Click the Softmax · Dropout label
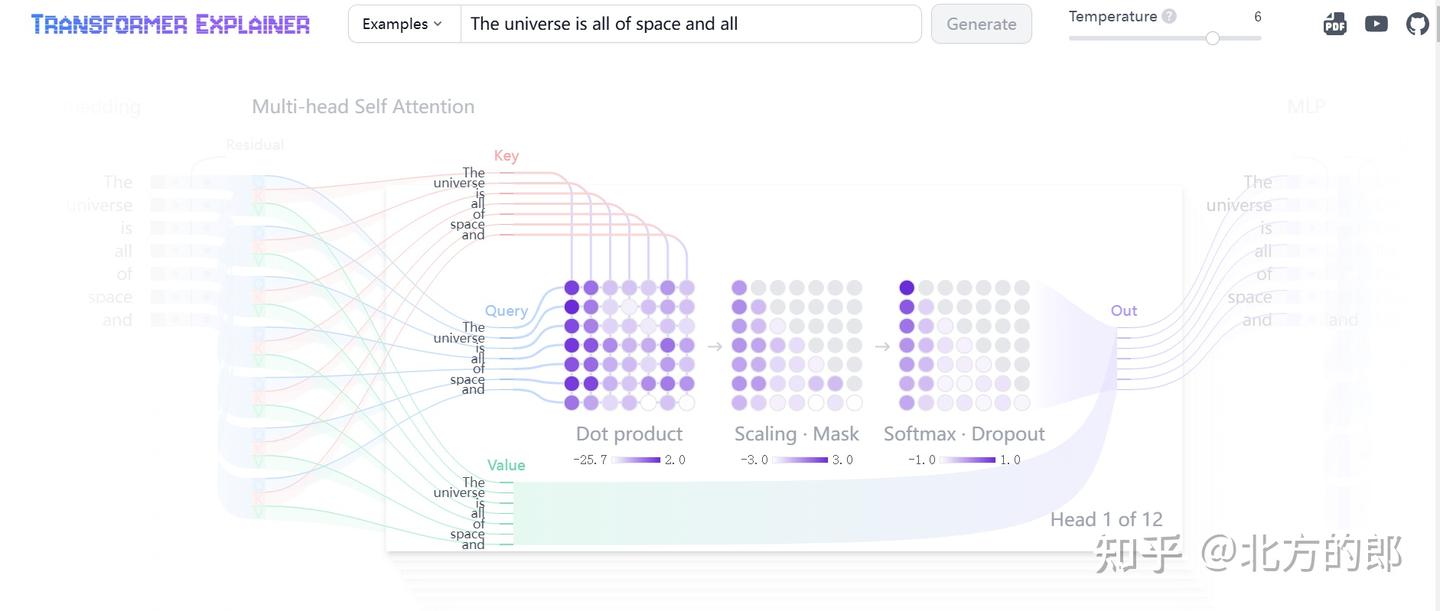Image resolution: width=1440 pixels, height=611 pixels. pos(964,434)
